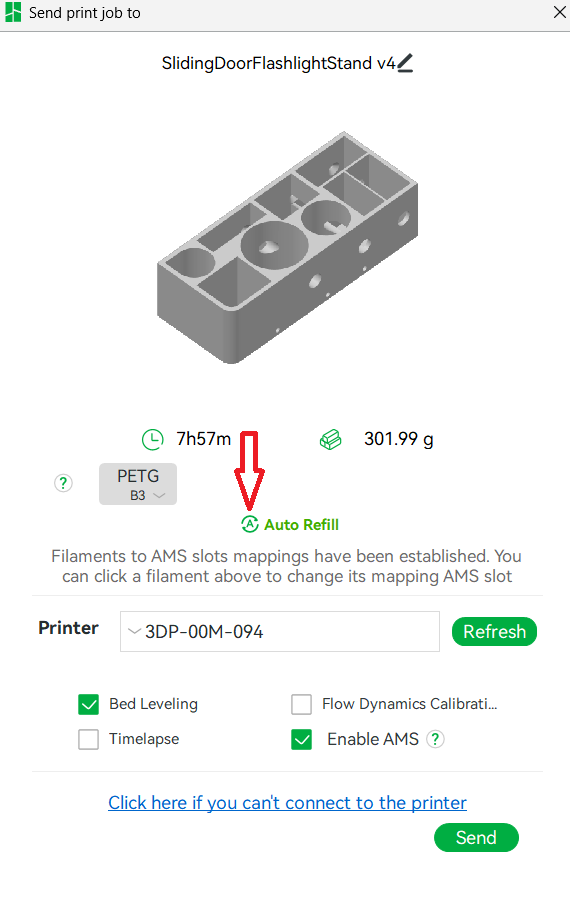This screenshot has height=902, width=570.
Task: Click the Auto Refill circular icon
Action: (250, 524)
